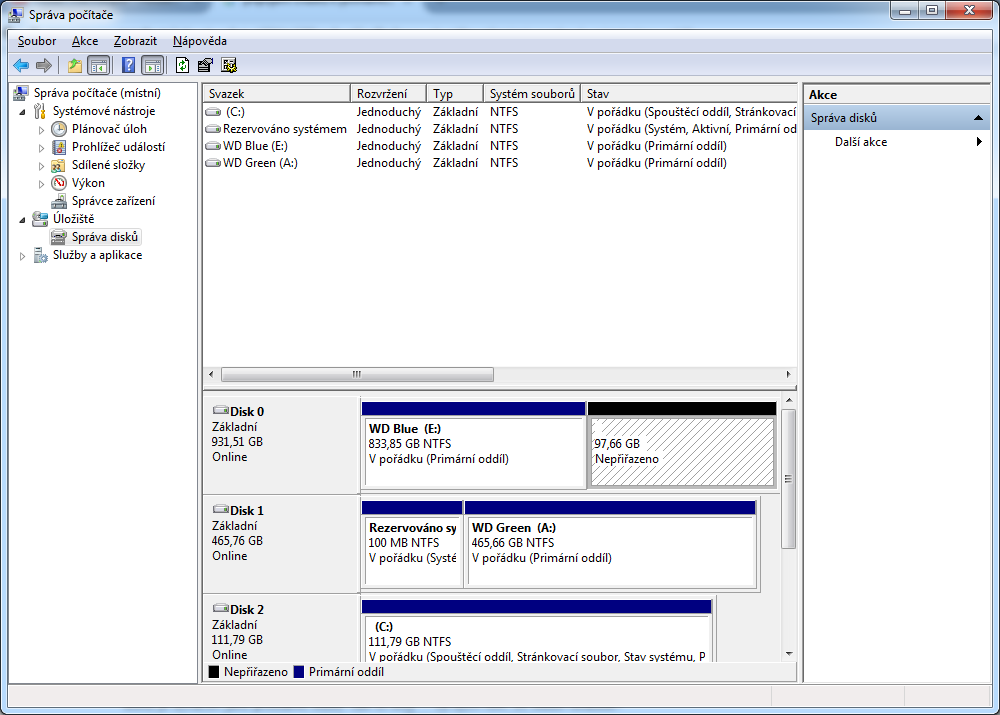Click the Služby a aplikace icon
This screenshot has width=1000, height=715.
[x=40, y=255]
